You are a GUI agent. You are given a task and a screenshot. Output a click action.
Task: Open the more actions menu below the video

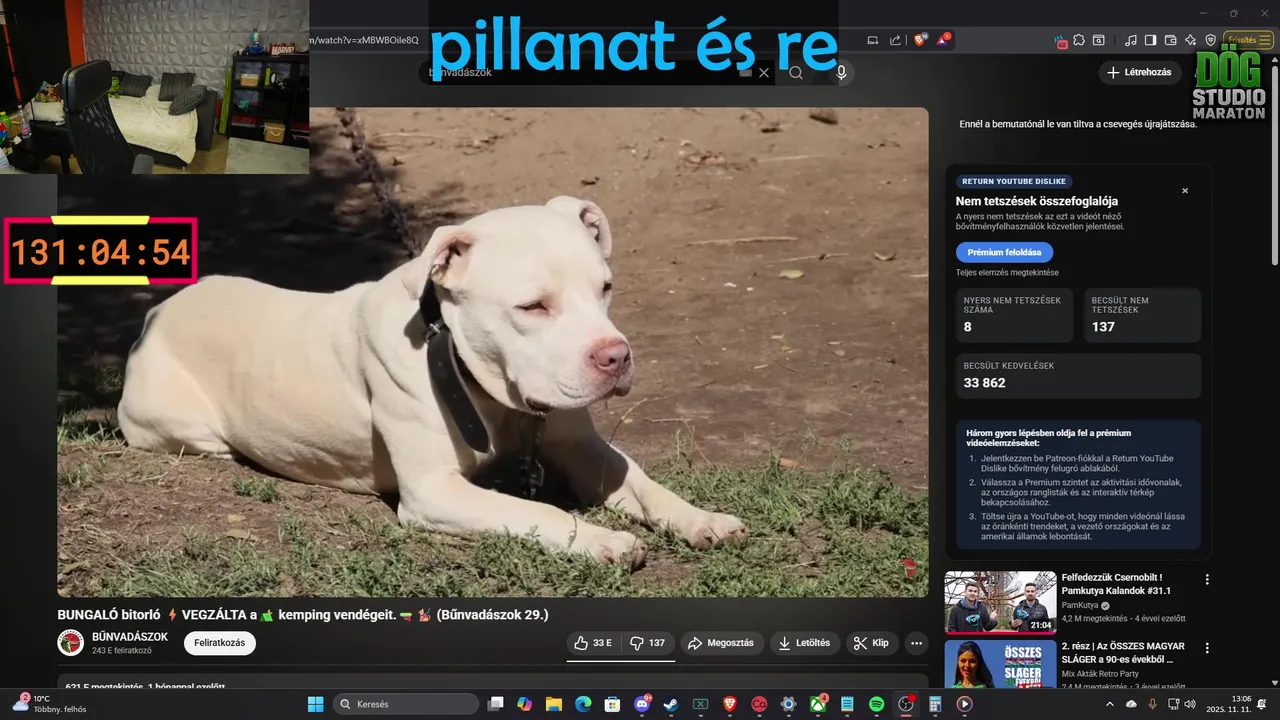[x=916, y=643]
